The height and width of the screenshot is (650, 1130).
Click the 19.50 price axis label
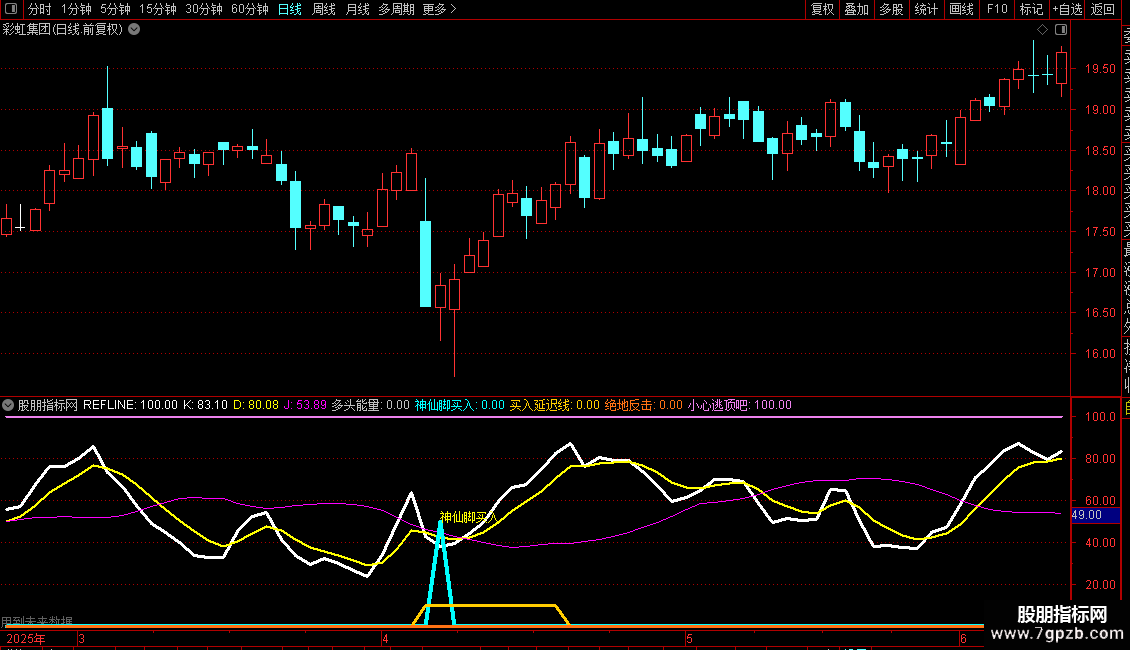pyautogui.click(x=1100, y=69)
